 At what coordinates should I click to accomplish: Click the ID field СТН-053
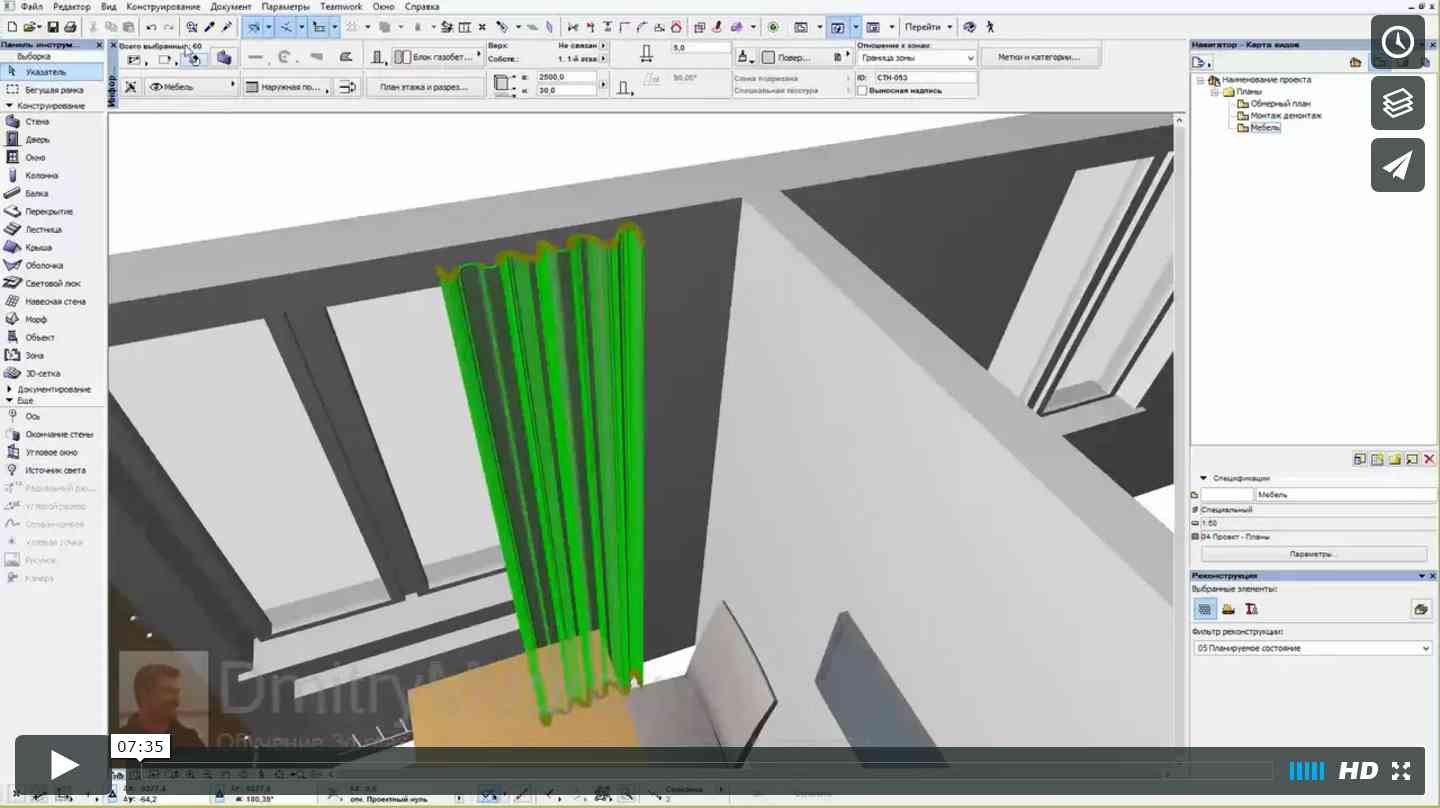pos(925,77)
